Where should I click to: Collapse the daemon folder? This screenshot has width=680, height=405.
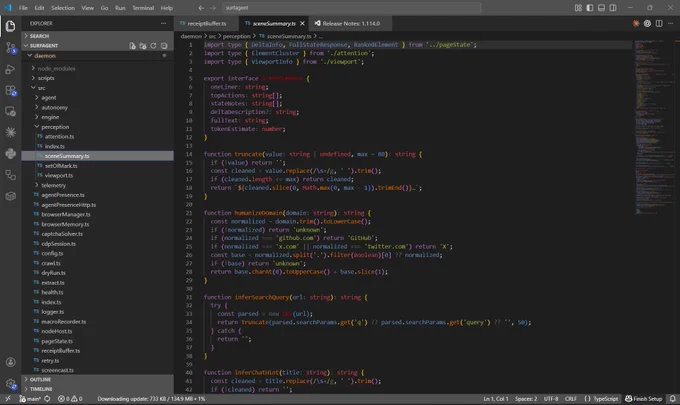pyautogui.click(x=98, y=56)
